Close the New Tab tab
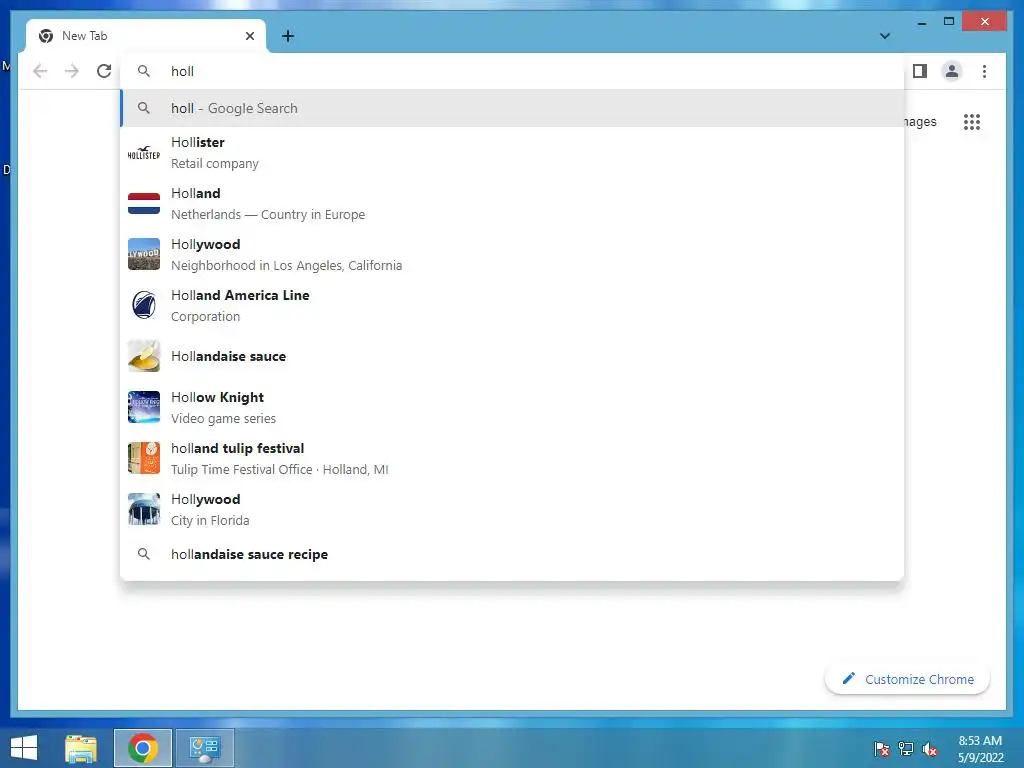The width and height of the screenshot is (1024, 768). pyautogui.click(x=249, y=36)
